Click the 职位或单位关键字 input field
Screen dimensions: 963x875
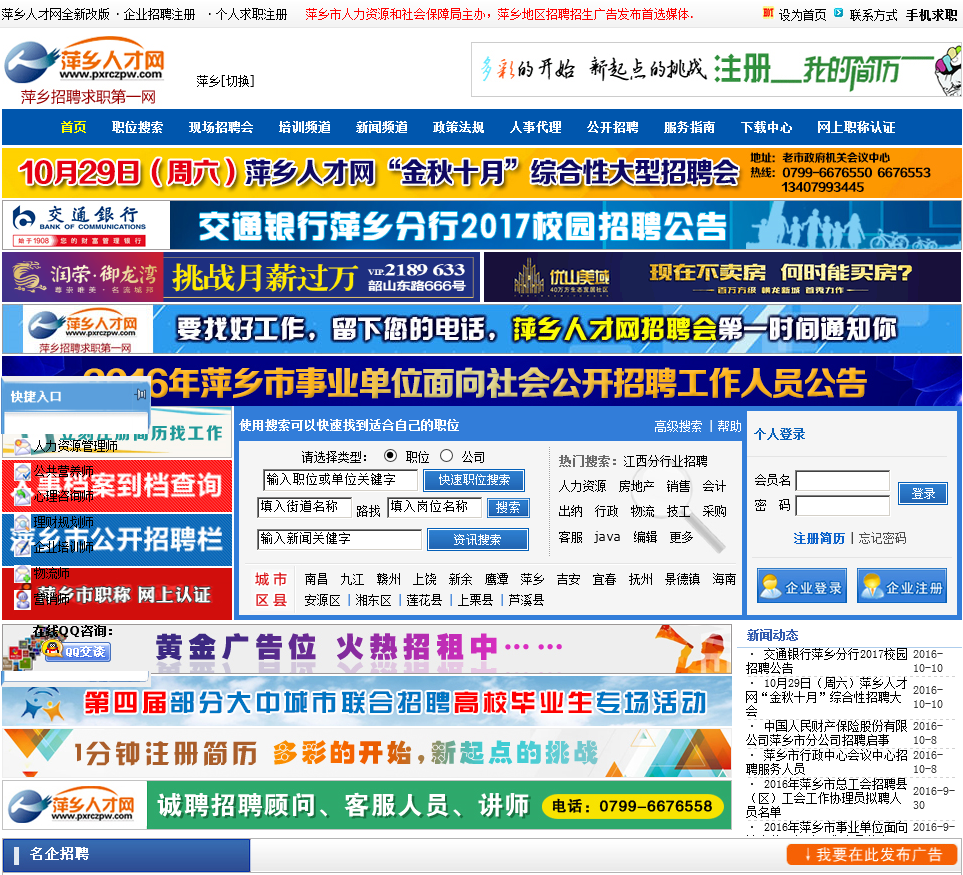[x=341, y=480]
